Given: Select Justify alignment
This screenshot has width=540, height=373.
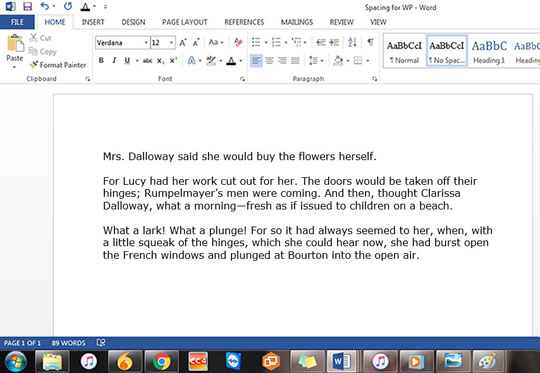Looking at the screenshot, I should 295,61.
